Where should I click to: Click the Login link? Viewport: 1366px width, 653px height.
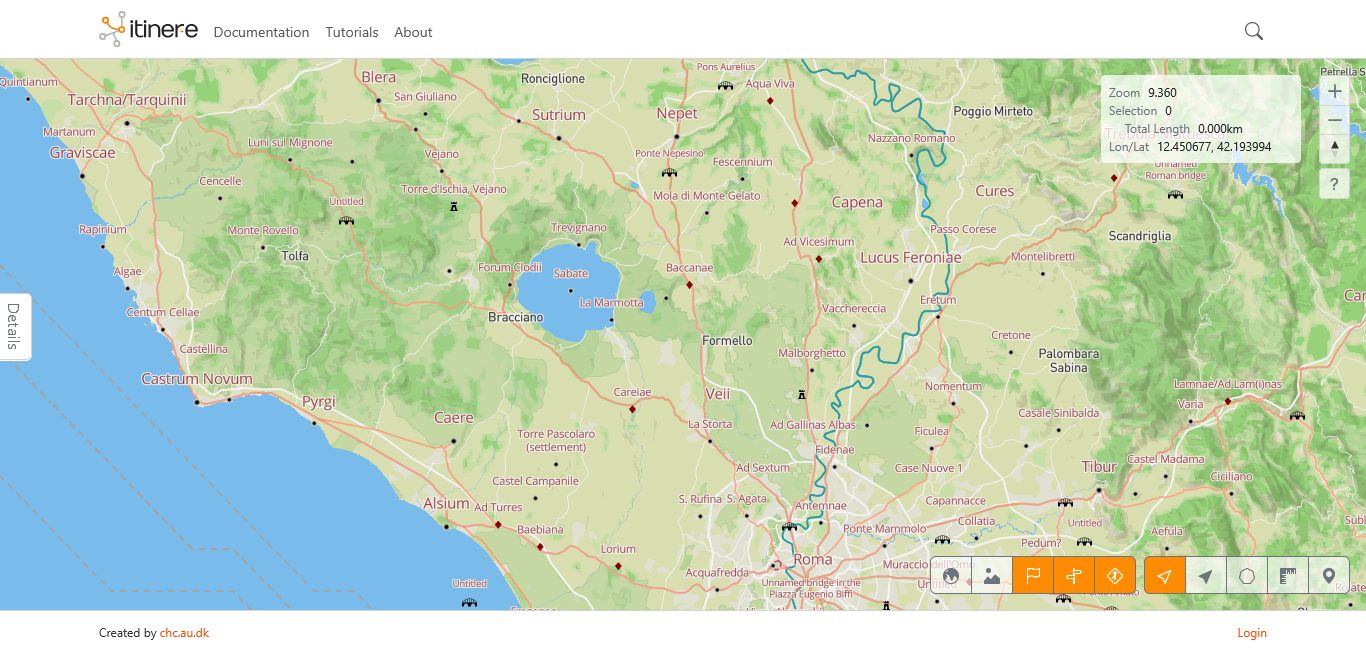[1251, 633]
